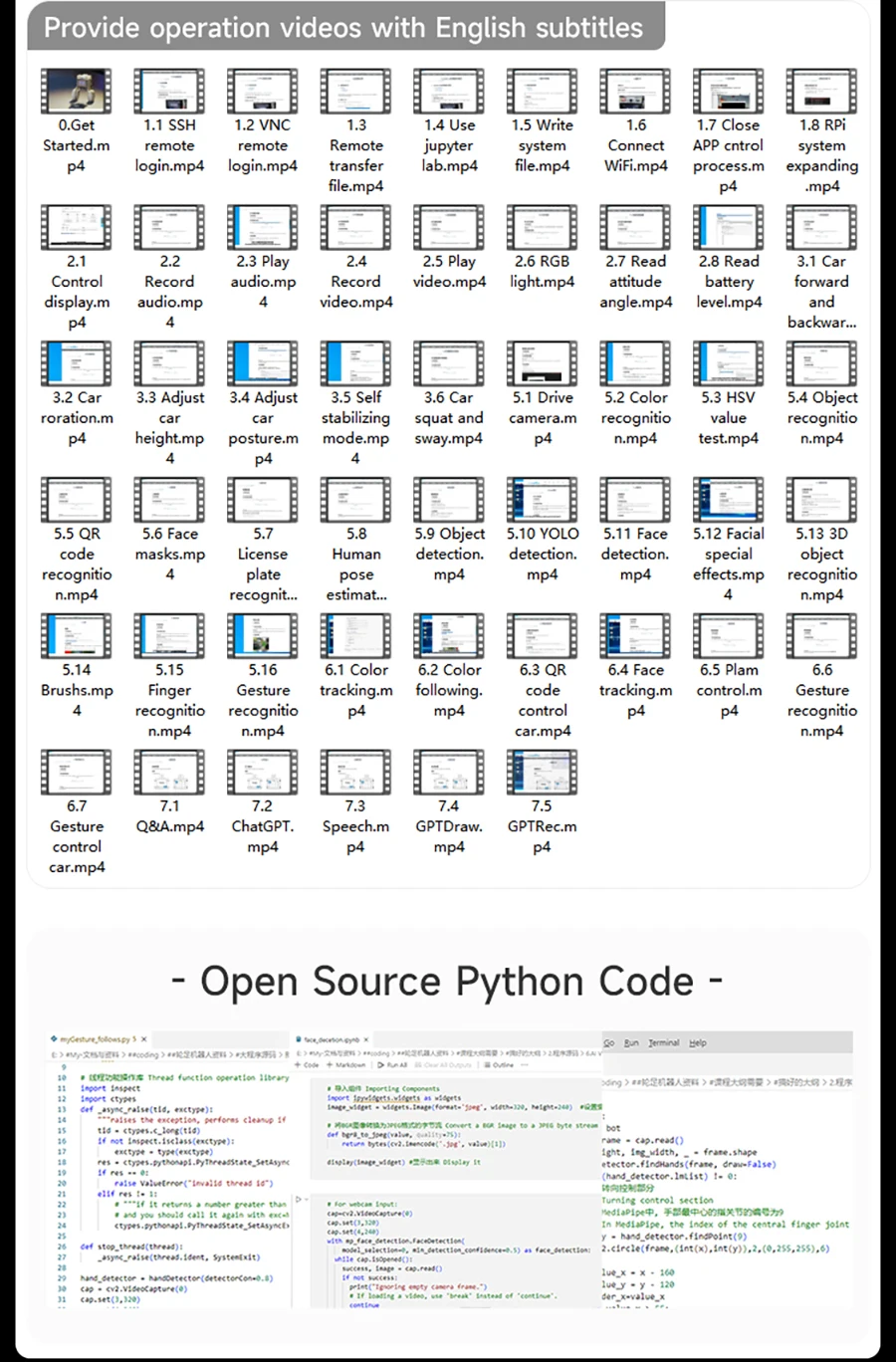Open the Terminal menu in the editor
This screenshot has width=896, height=1362.
point(663,1042)
